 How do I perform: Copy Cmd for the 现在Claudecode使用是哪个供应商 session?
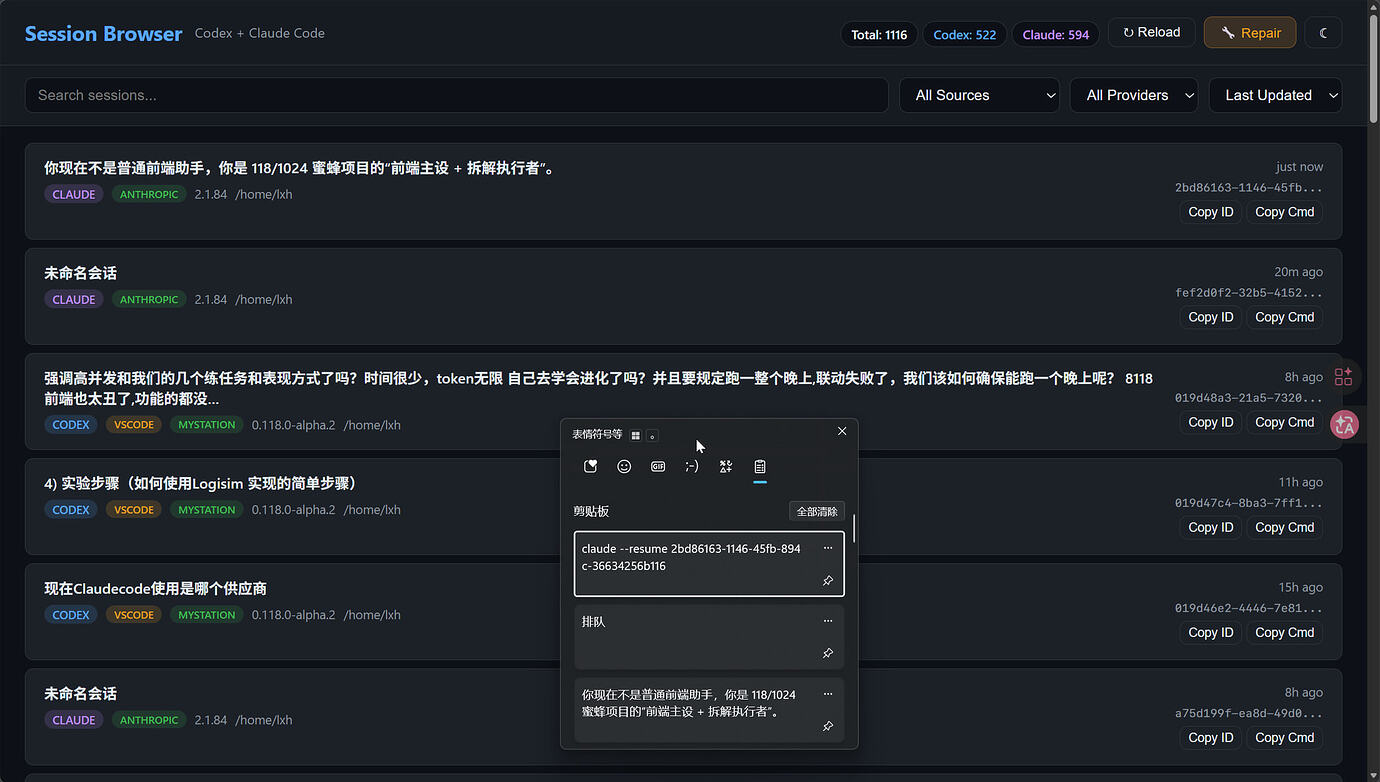(x=1285, y=632)
